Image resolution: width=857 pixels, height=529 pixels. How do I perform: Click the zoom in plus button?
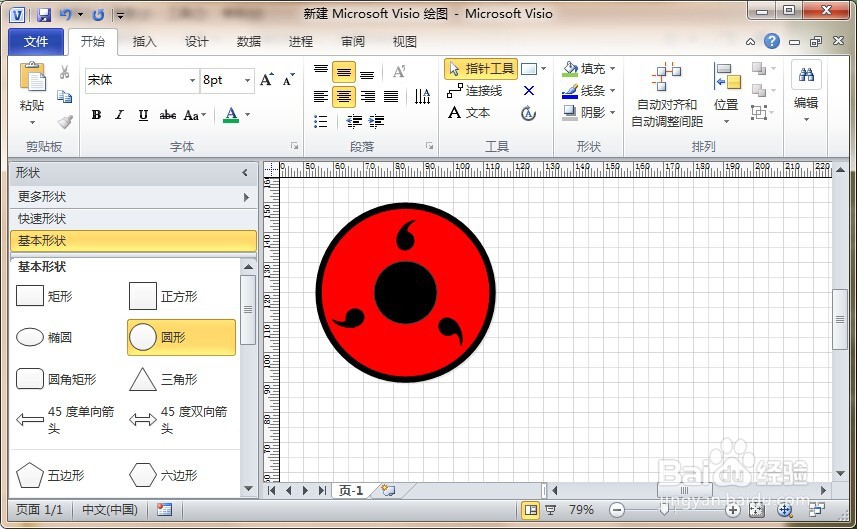[733, 510]
